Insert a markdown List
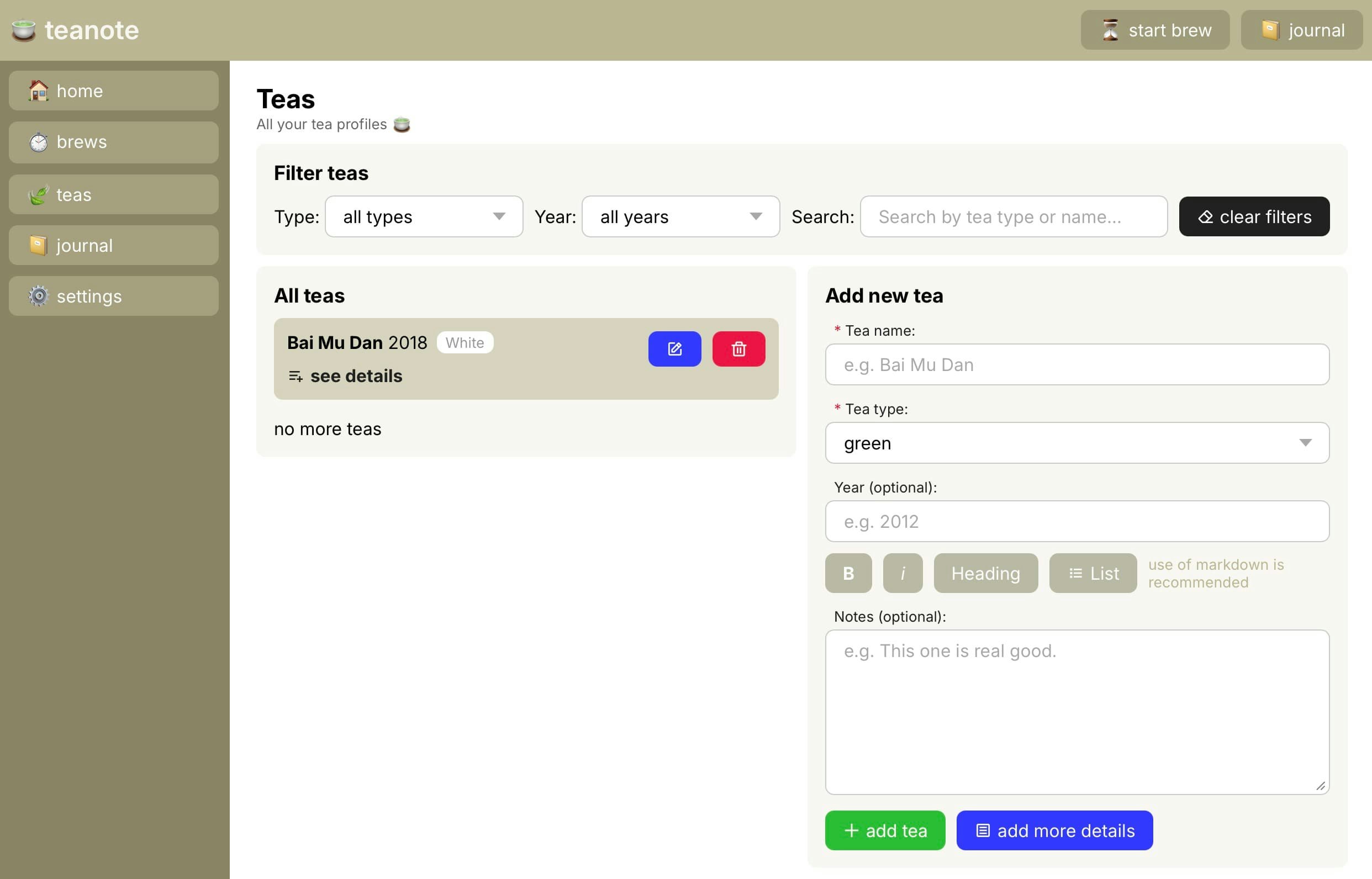 [x=1092, y=573]
